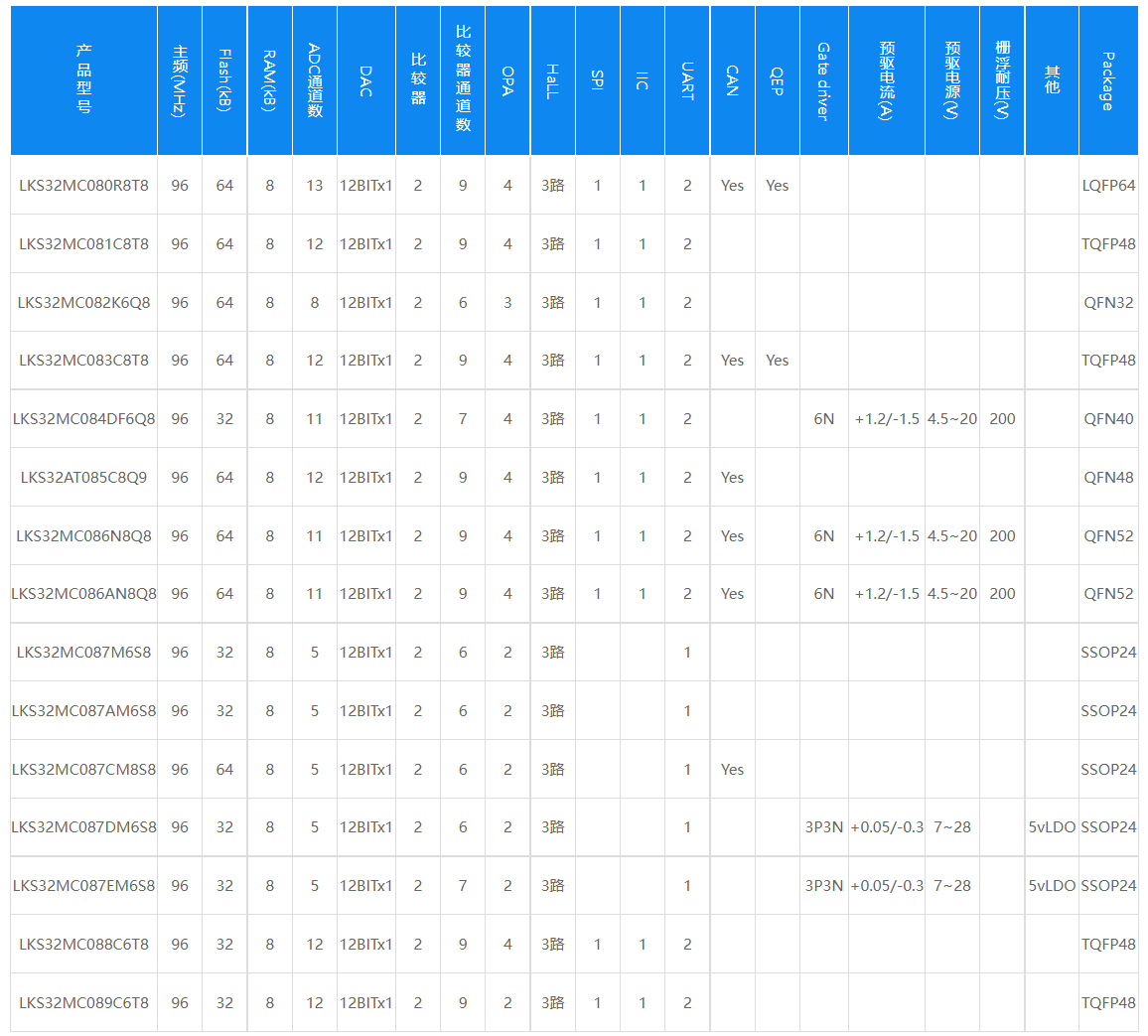The image size is (1148, 1036).
Task: Click 6N gate driver in LKS32MC084DF6Q8 row
Action: 823,419
